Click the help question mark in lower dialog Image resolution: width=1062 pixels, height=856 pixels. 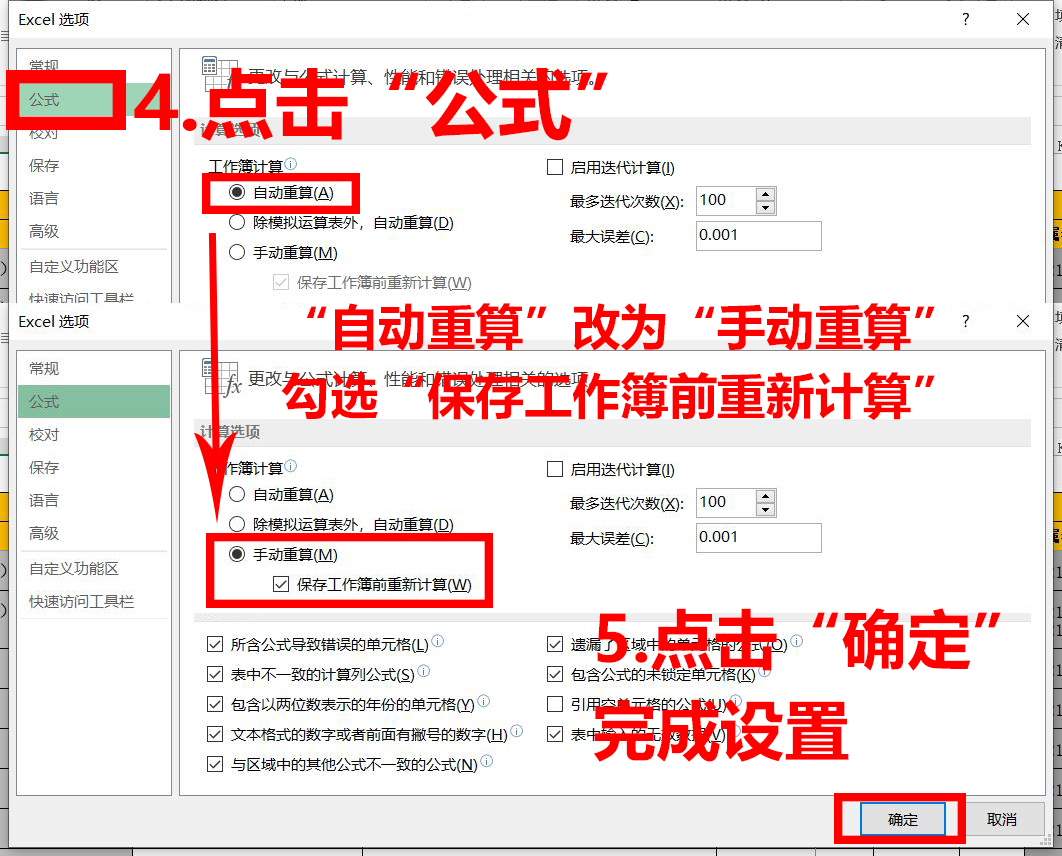pos(966,321)
